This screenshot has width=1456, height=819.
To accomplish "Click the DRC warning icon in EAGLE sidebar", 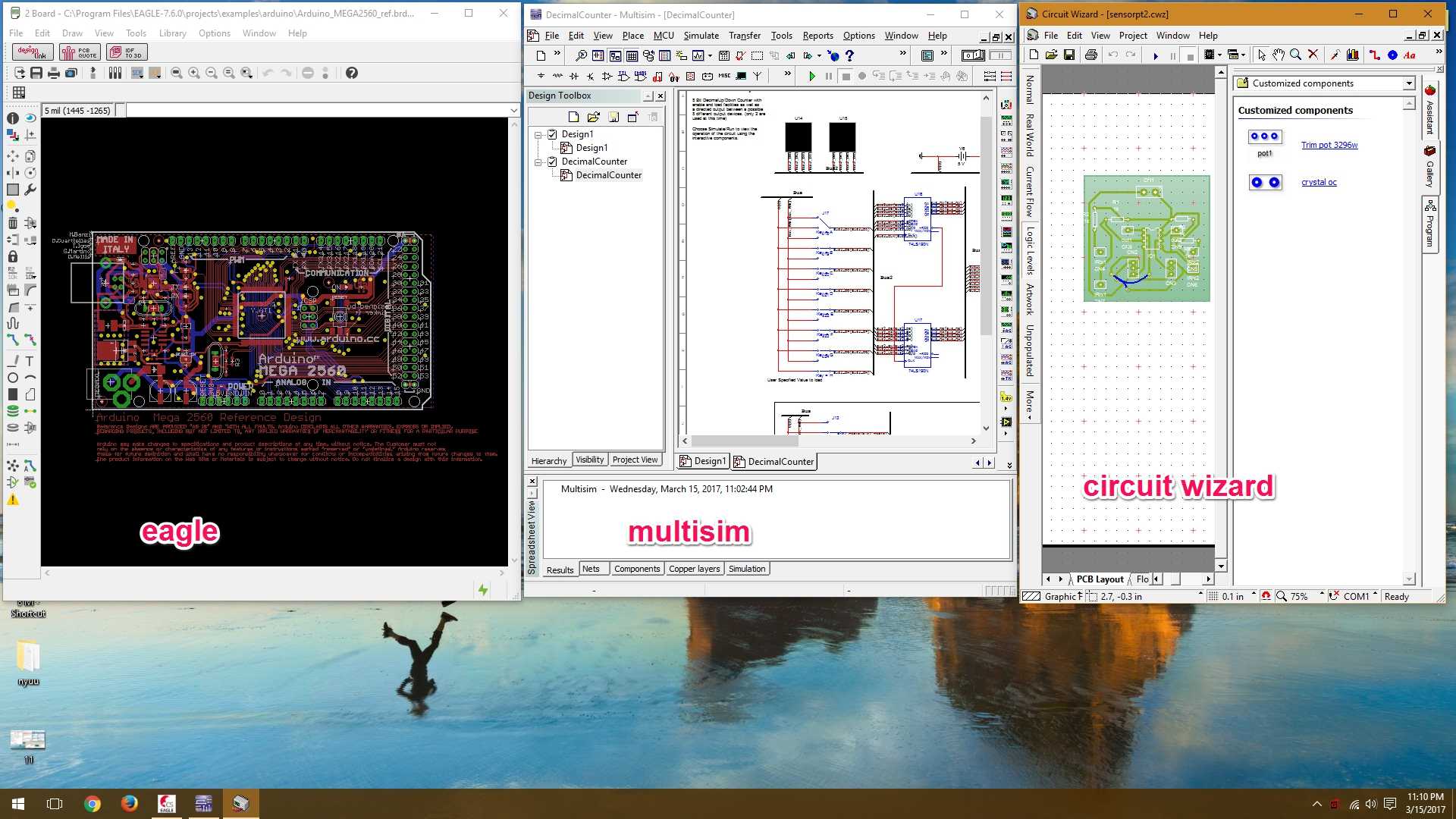I will click(13, 500).
